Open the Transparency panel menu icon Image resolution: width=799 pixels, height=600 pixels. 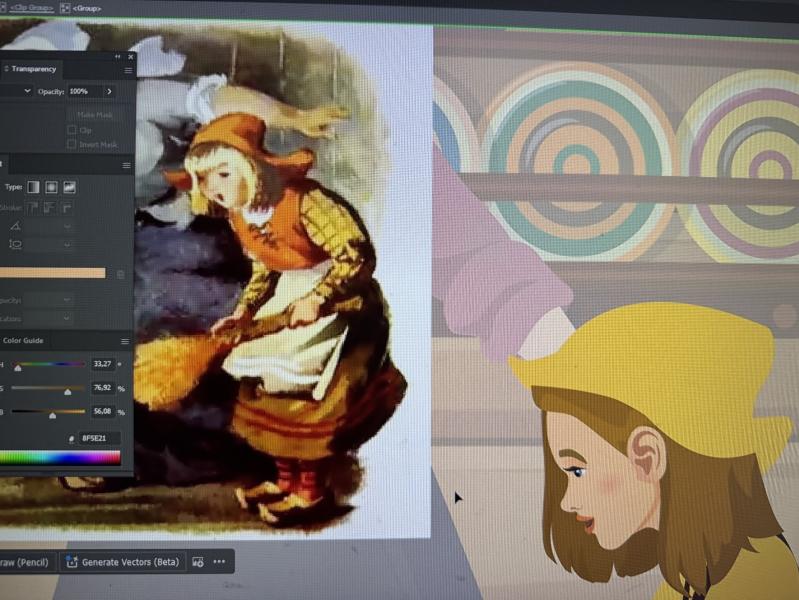click(128, 70)
